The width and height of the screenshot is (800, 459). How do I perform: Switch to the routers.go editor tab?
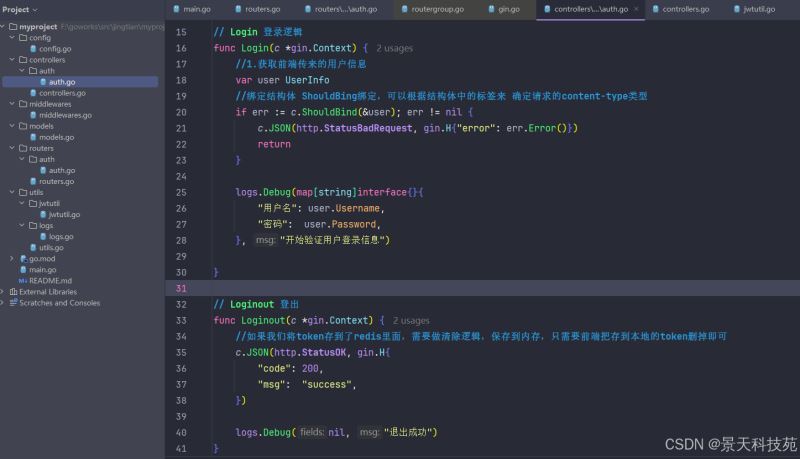pyautogui.click(x=258, y=9)
